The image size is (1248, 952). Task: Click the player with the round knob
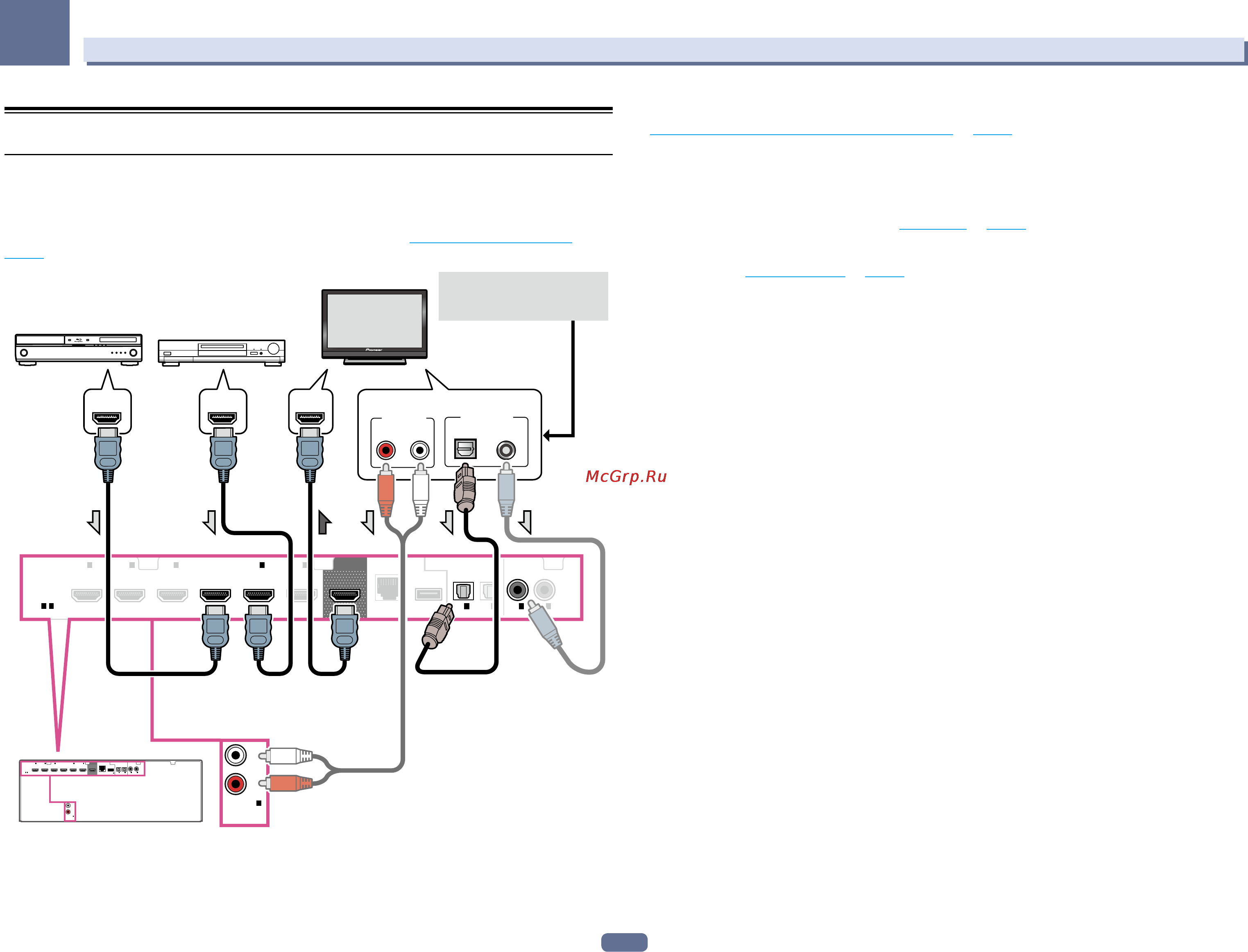(x=222, y=353)
